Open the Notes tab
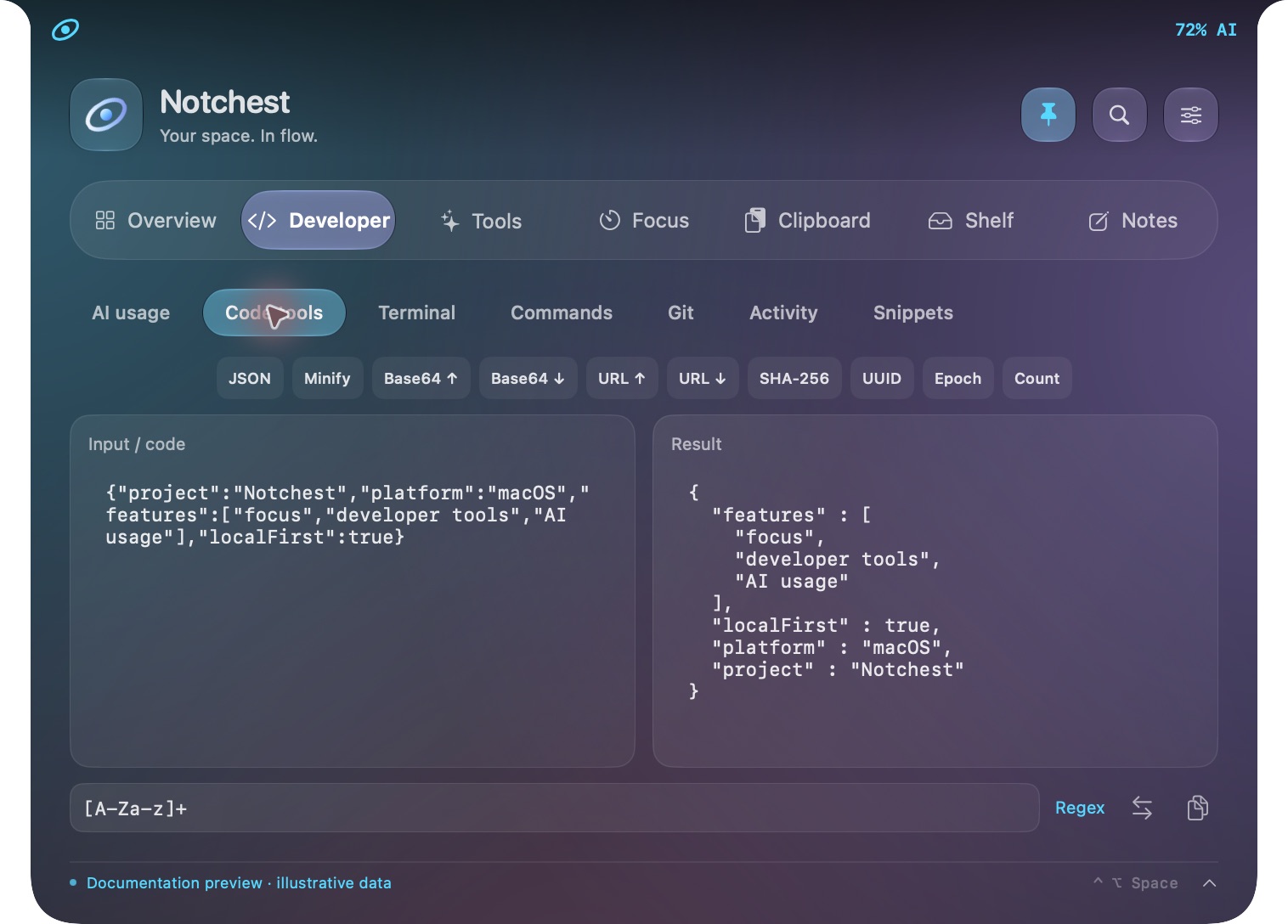1288x924 pixels. (x=1133, y=221)
